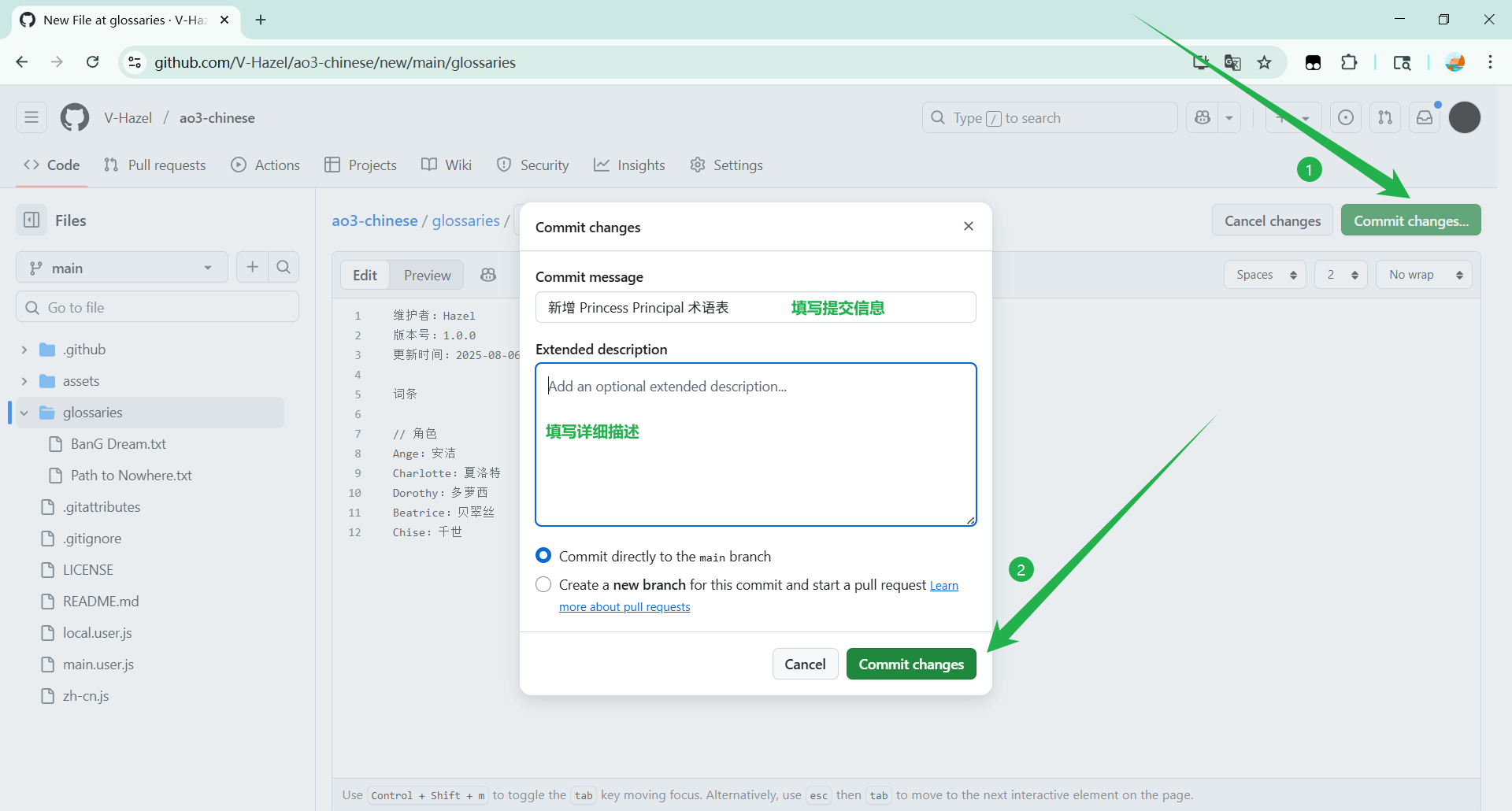
Task: Click the green Commit changes dialog button
Action: click(910, 664)
